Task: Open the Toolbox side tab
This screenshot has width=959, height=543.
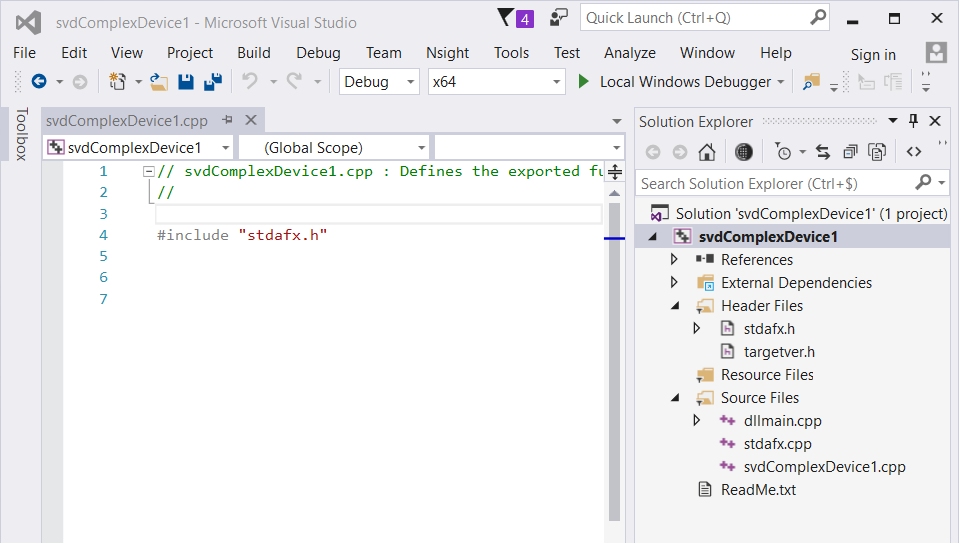Action: (x=21, y=134)
